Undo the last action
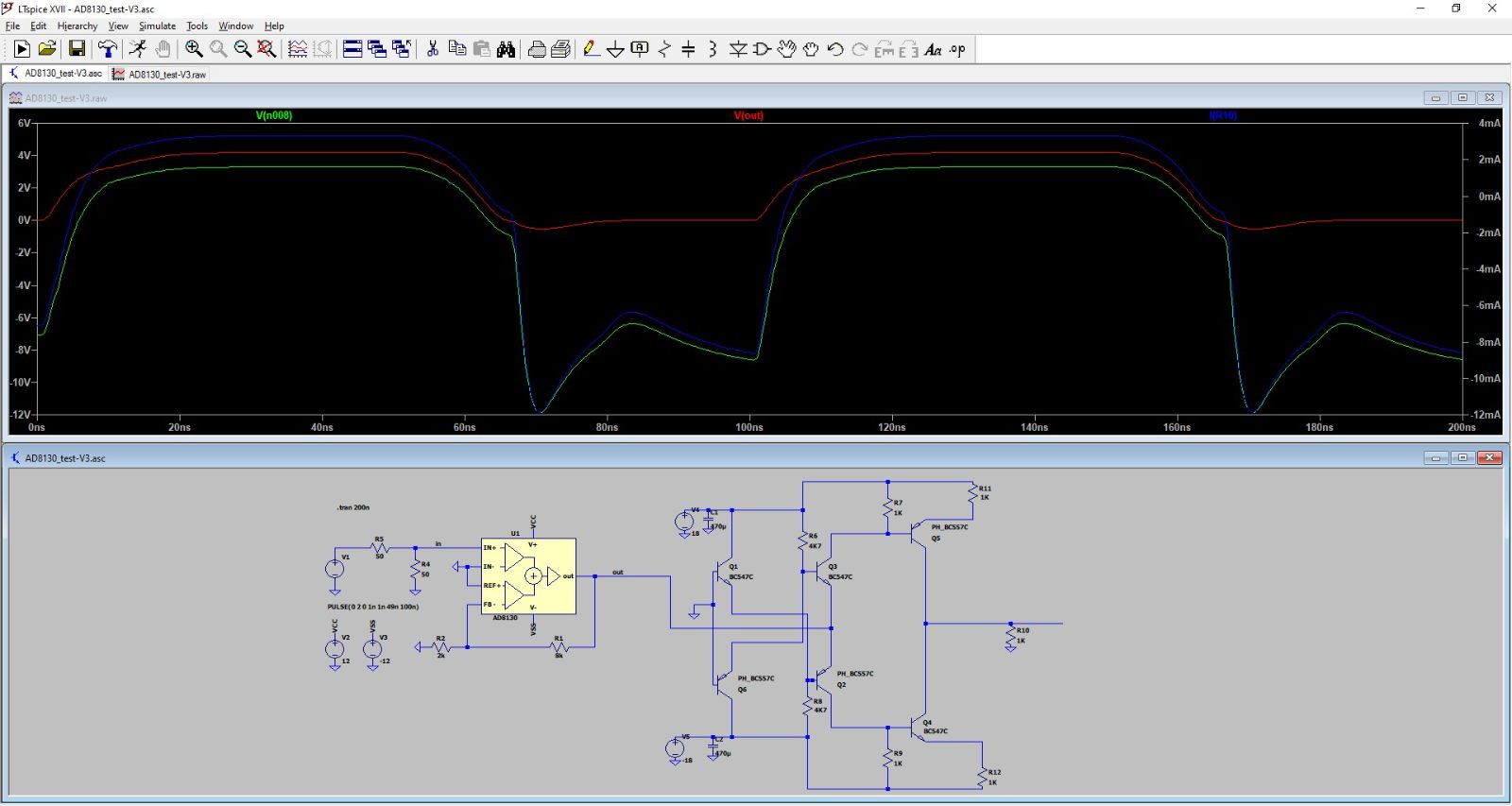 (835, 49)
